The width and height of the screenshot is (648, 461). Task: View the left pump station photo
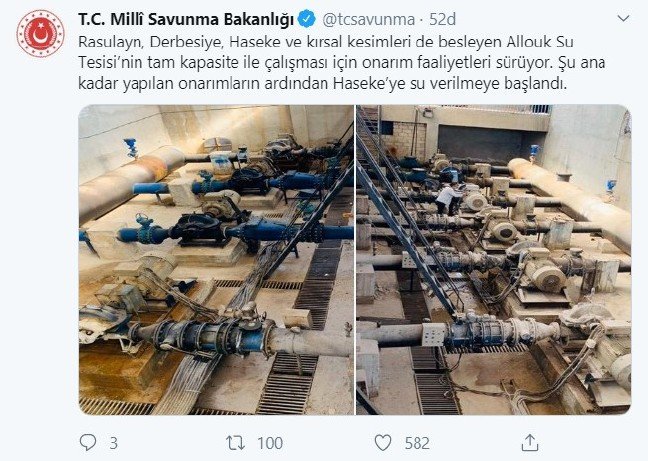coord(216,260)
